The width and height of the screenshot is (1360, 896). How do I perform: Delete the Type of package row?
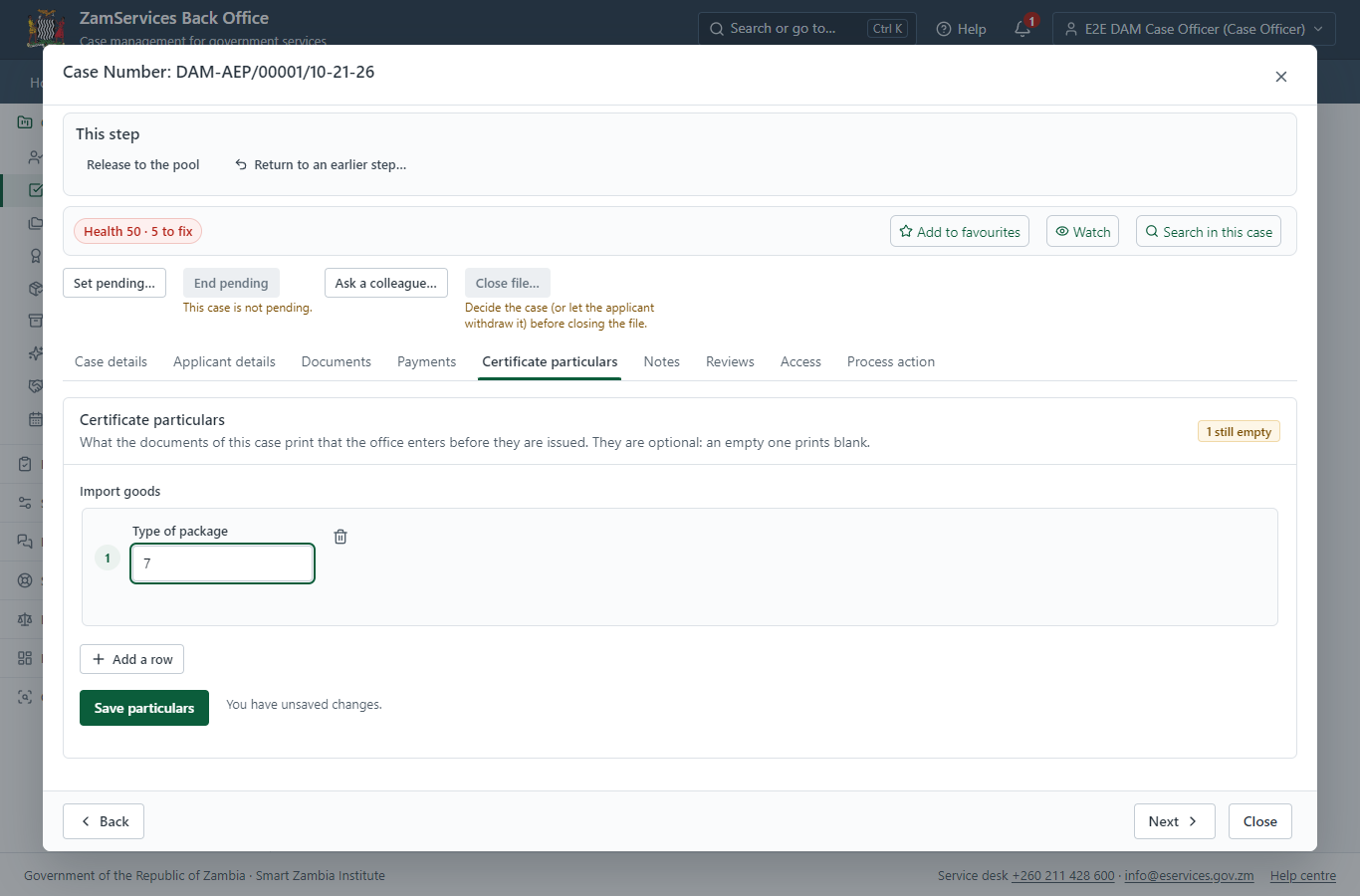pos(340,537)
